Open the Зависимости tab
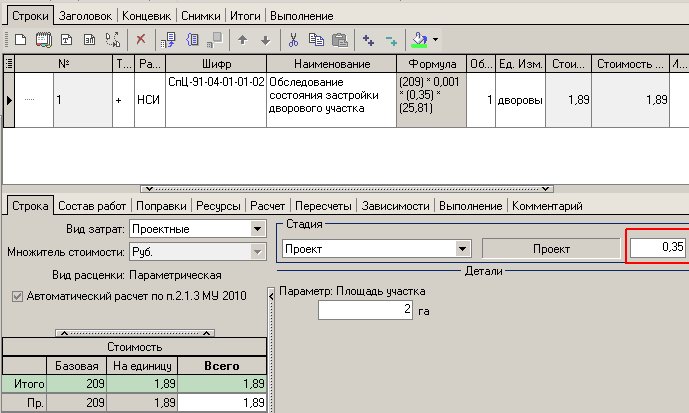Viewport: 689px width, 413px height. (395, 206)
